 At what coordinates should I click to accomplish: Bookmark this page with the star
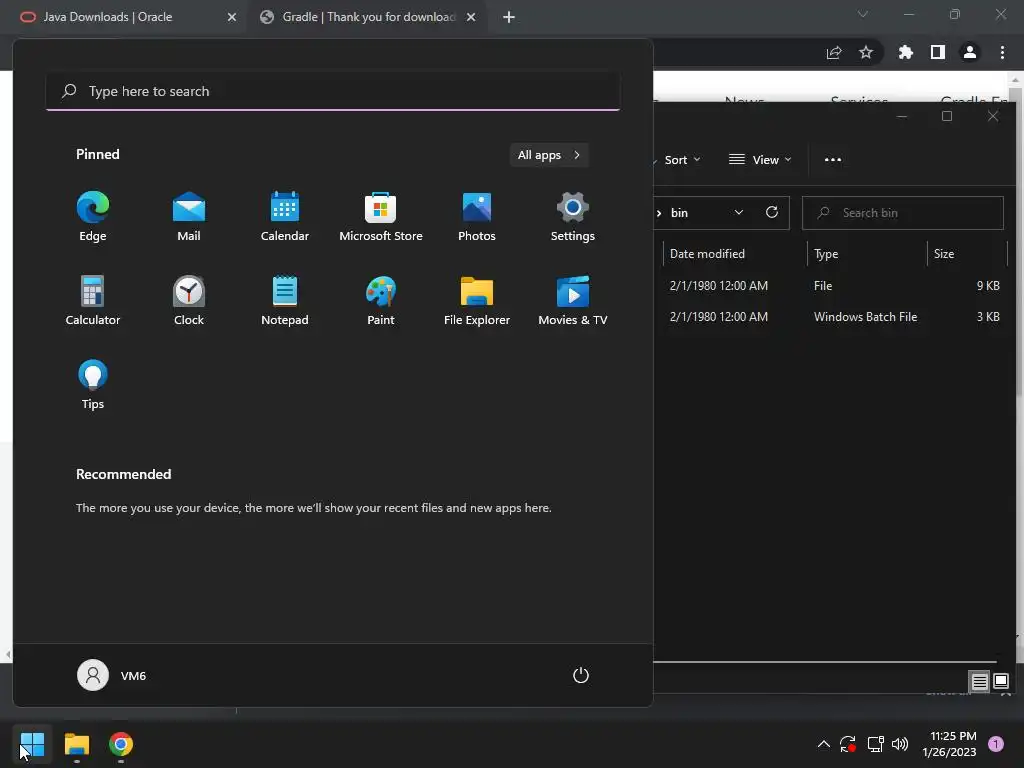[866, 52]
